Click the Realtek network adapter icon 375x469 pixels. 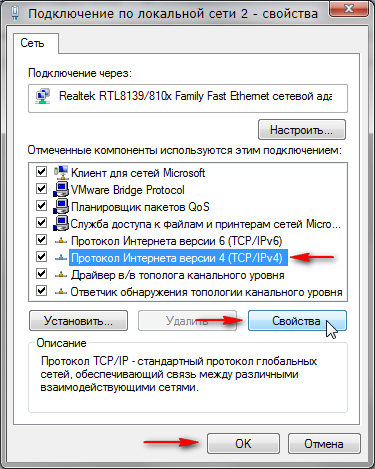click(43, 96)
